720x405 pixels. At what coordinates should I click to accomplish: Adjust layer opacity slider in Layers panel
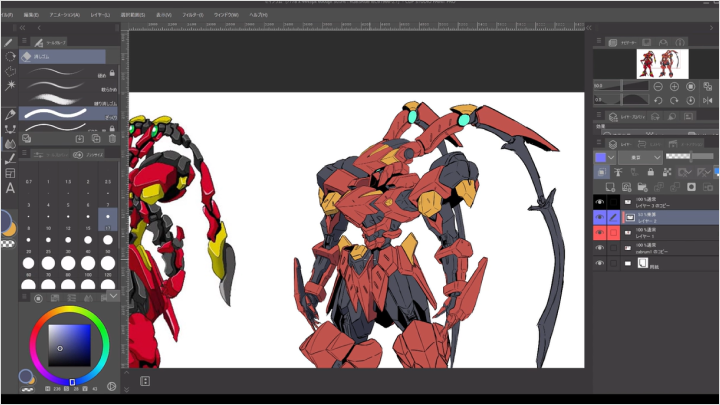pyautogui.click(x=689, y=157)
